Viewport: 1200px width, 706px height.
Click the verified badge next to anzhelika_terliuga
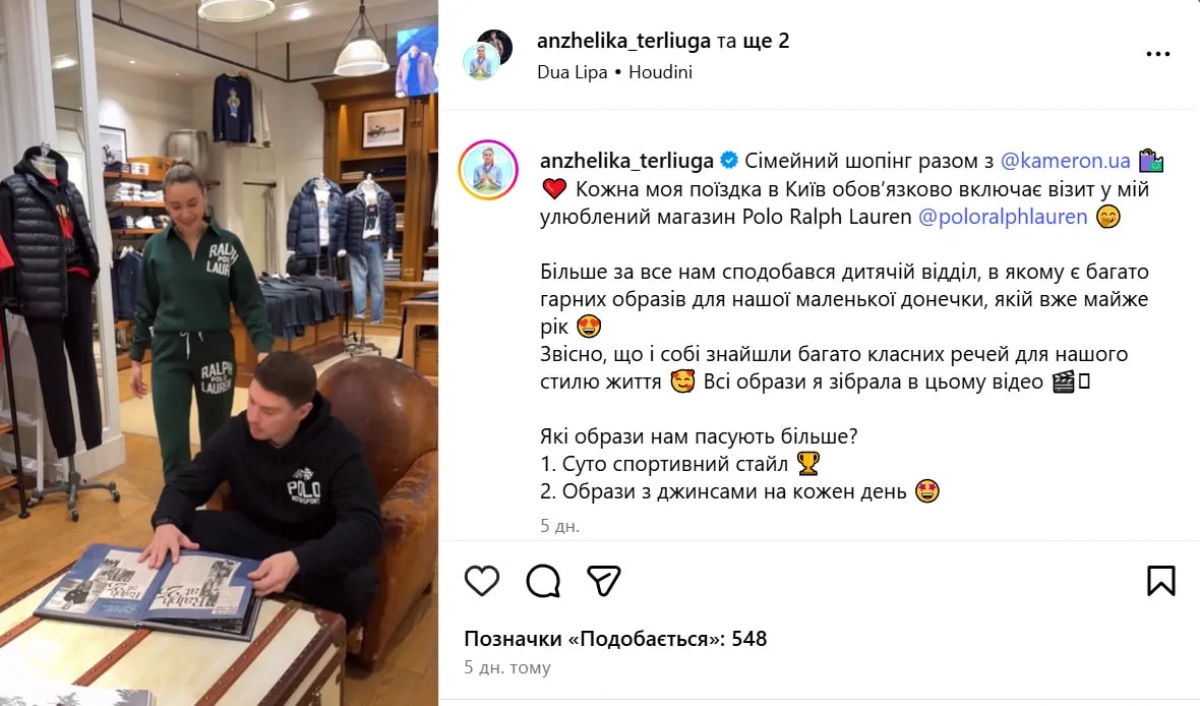(730, 161)
